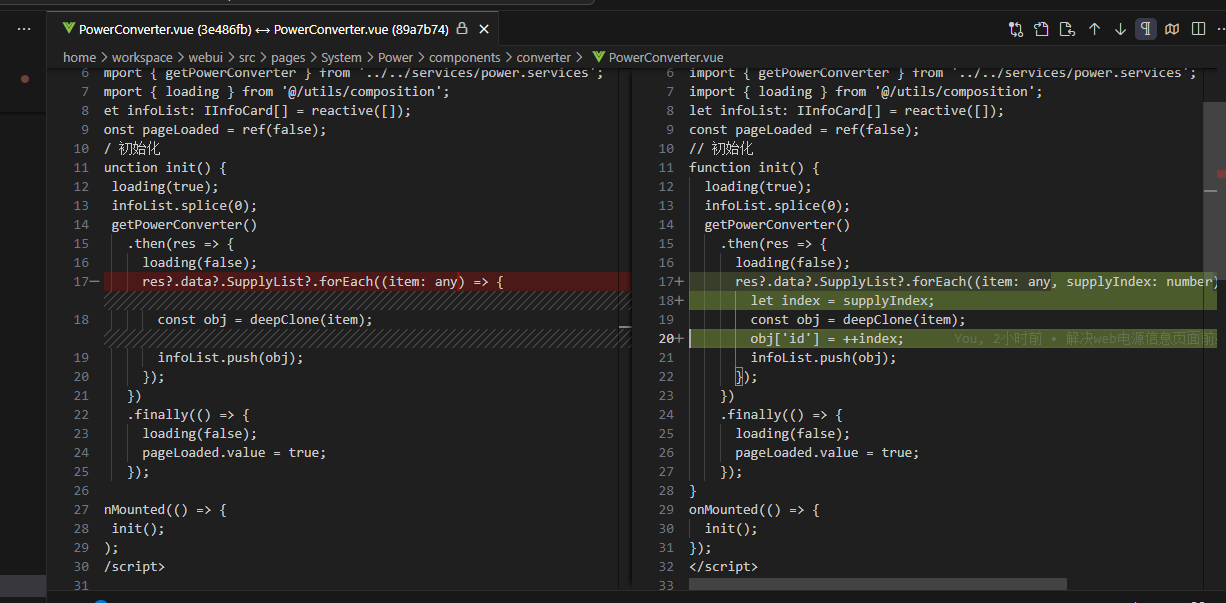Viewport: 1226px width, 603px height.
Task: Go to the previous change arrow
Action: click(1094, 29)
